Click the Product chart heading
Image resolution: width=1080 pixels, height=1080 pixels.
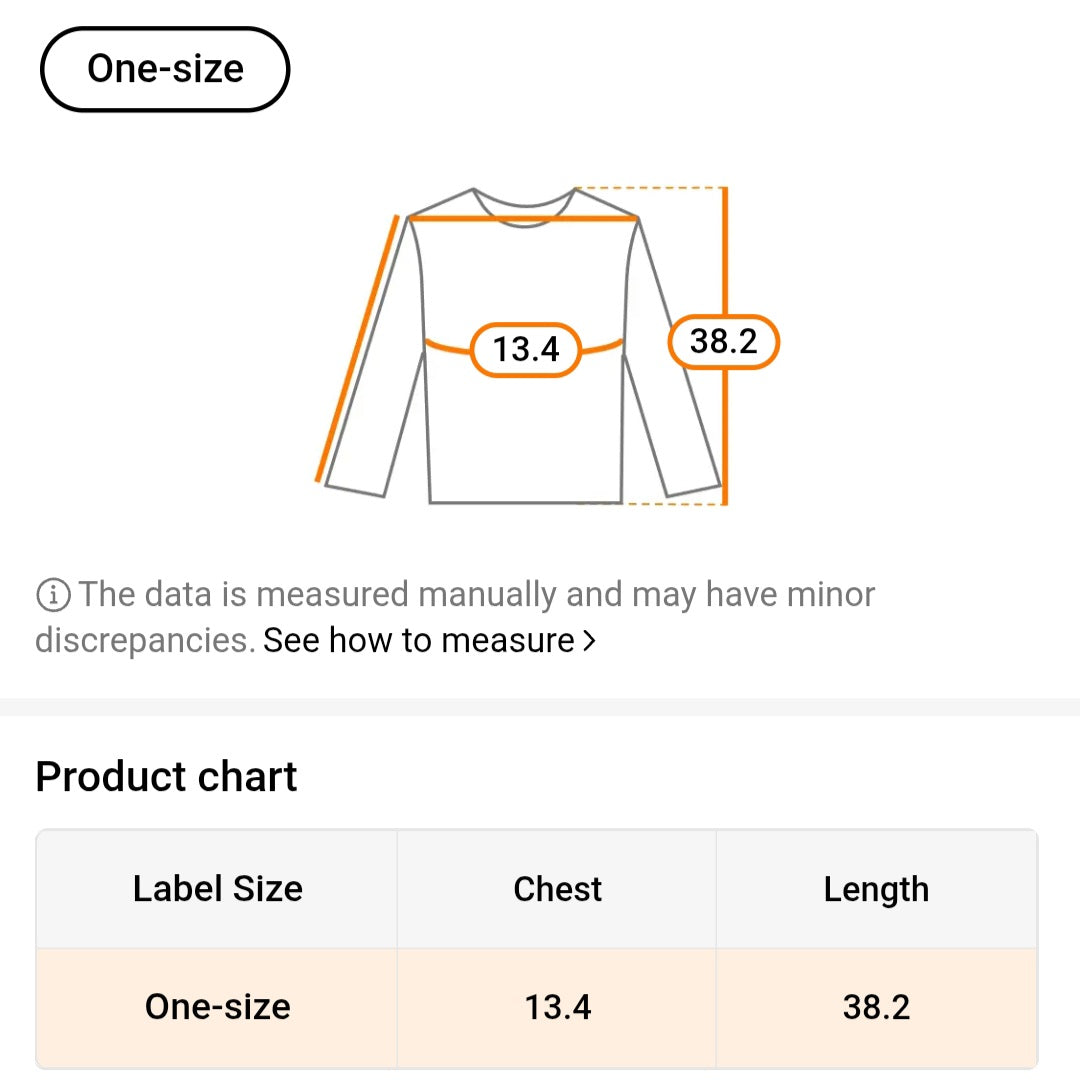click(x=166, y=777)
